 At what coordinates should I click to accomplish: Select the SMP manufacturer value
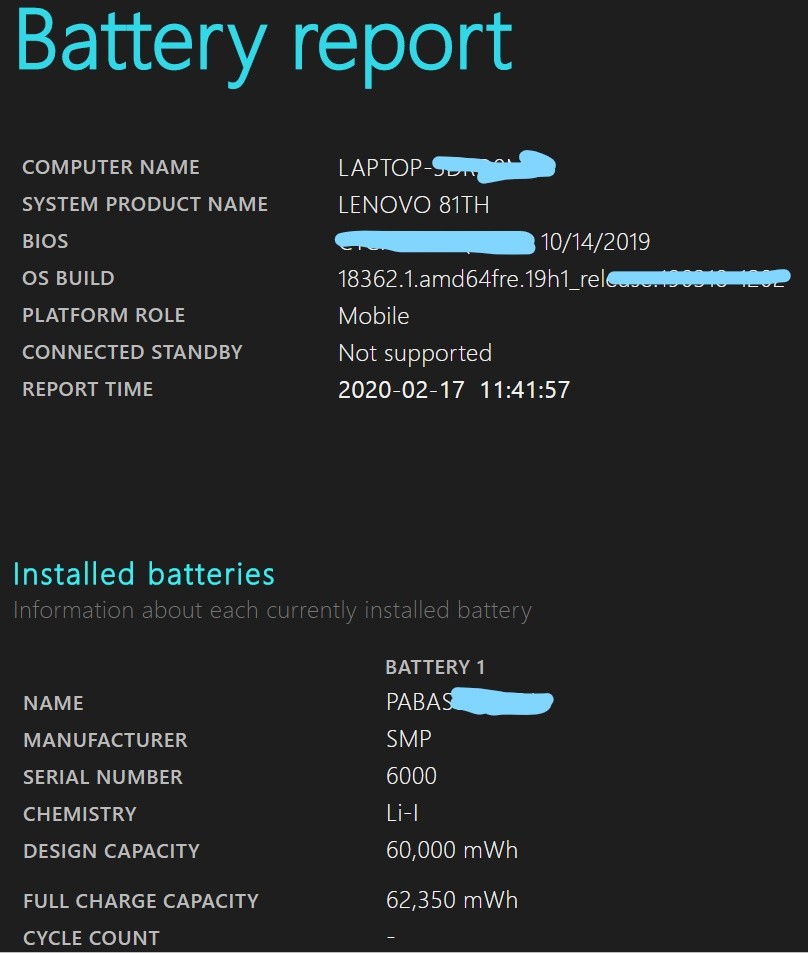tap(409, 740)
